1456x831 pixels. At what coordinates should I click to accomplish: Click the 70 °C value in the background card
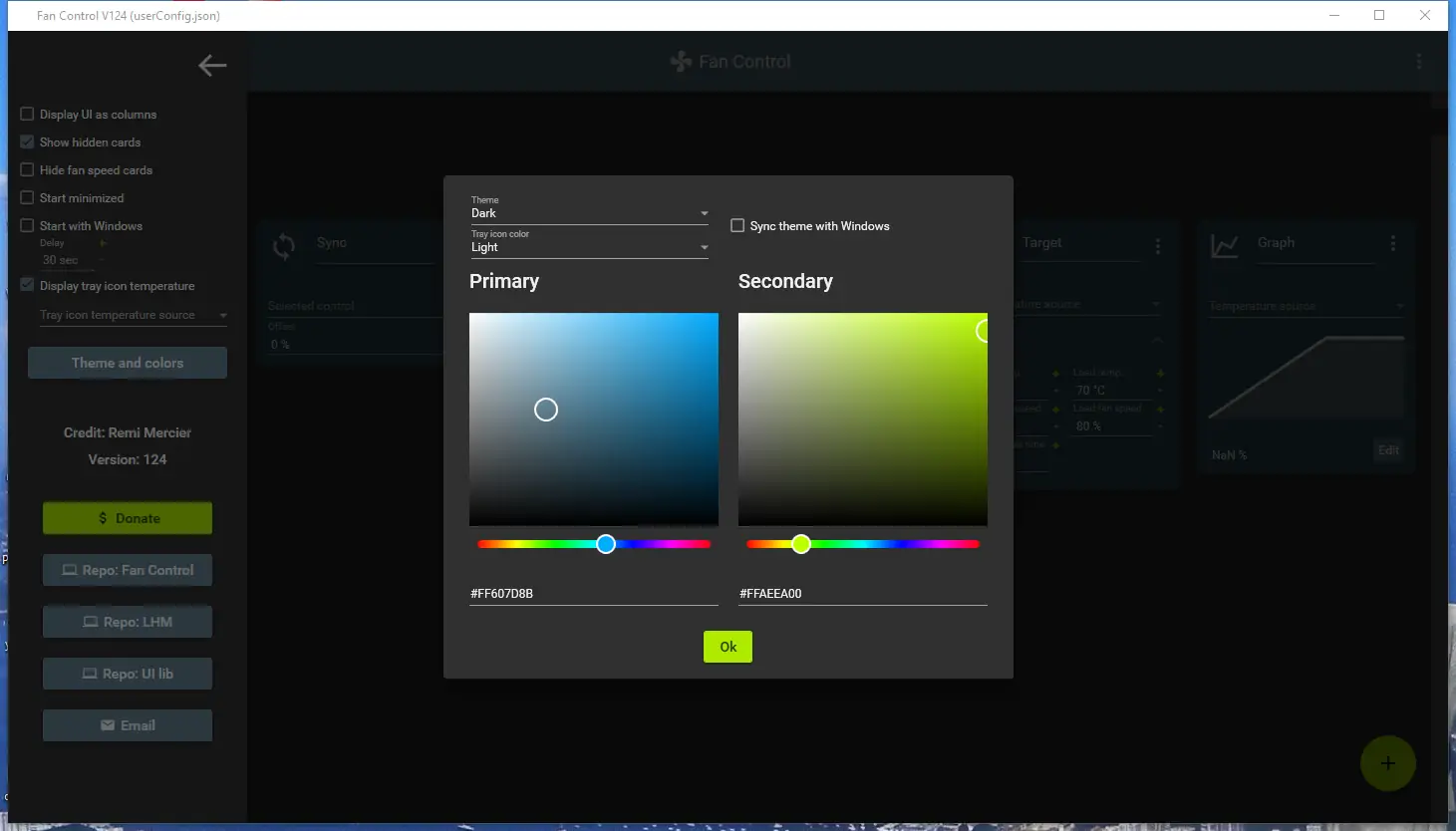(x=1090, y=391)
